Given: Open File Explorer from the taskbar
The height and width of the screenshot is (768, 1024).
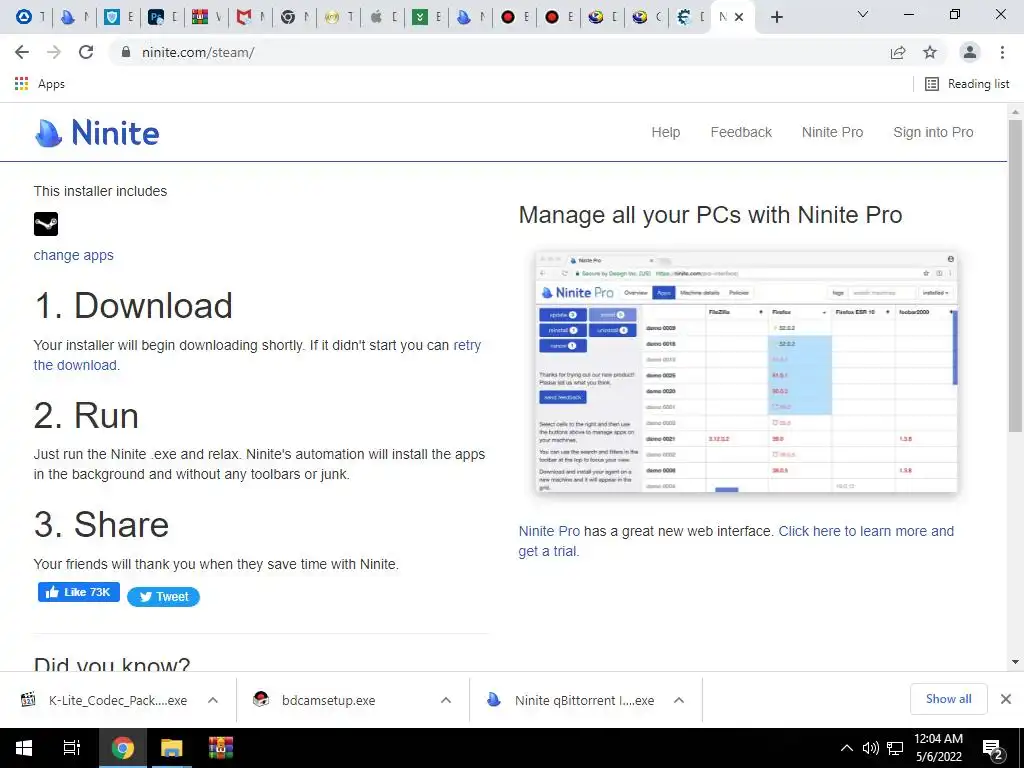Looking at the screenshot, I should pyautogui.click(x=172, y=748).
